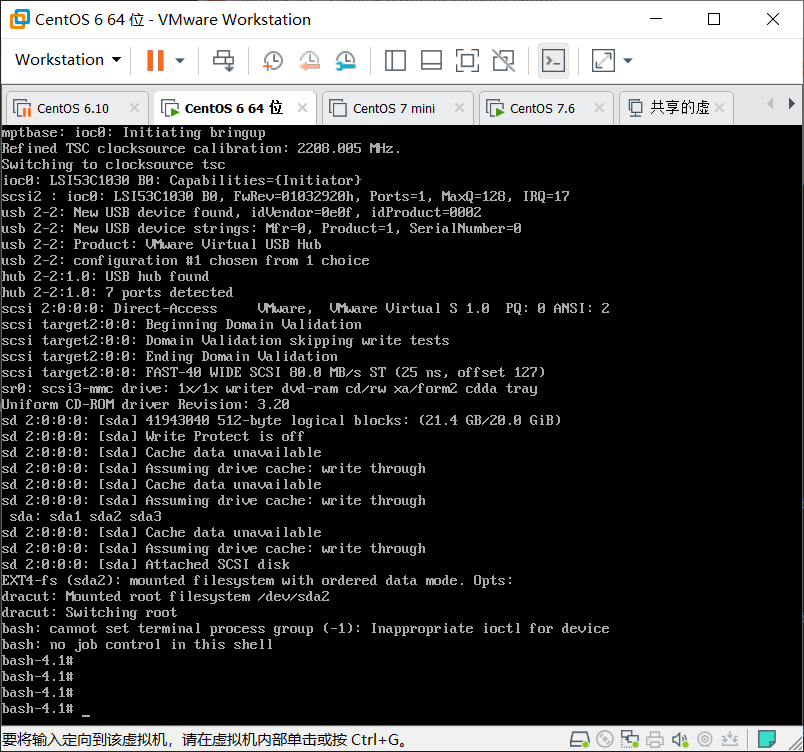
Task: Toggle the thumbnail bar view
Action: click(x=431, y=60)
